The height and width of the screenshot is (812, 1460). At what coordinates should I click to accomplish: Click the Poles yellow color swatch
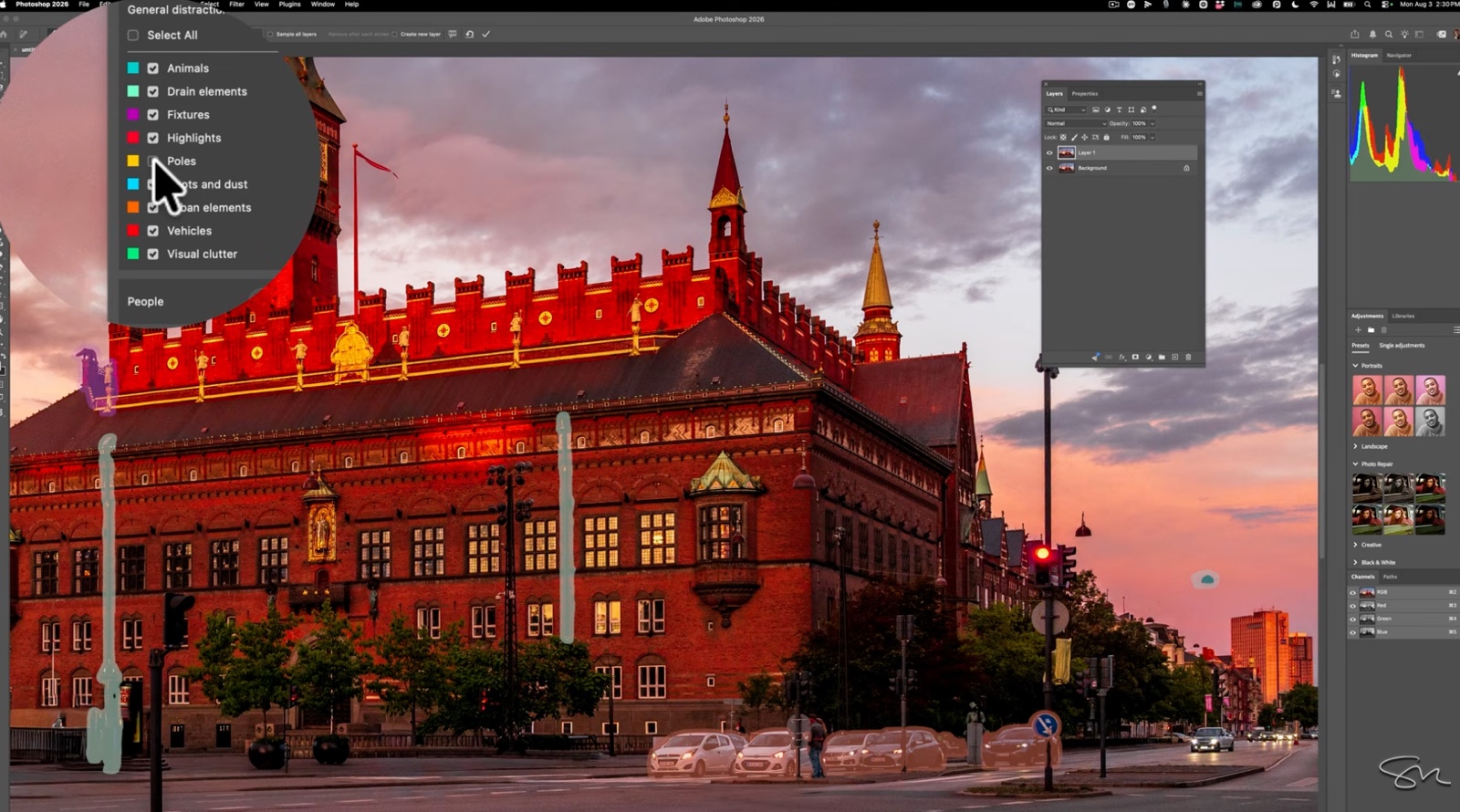coord(133,161)
